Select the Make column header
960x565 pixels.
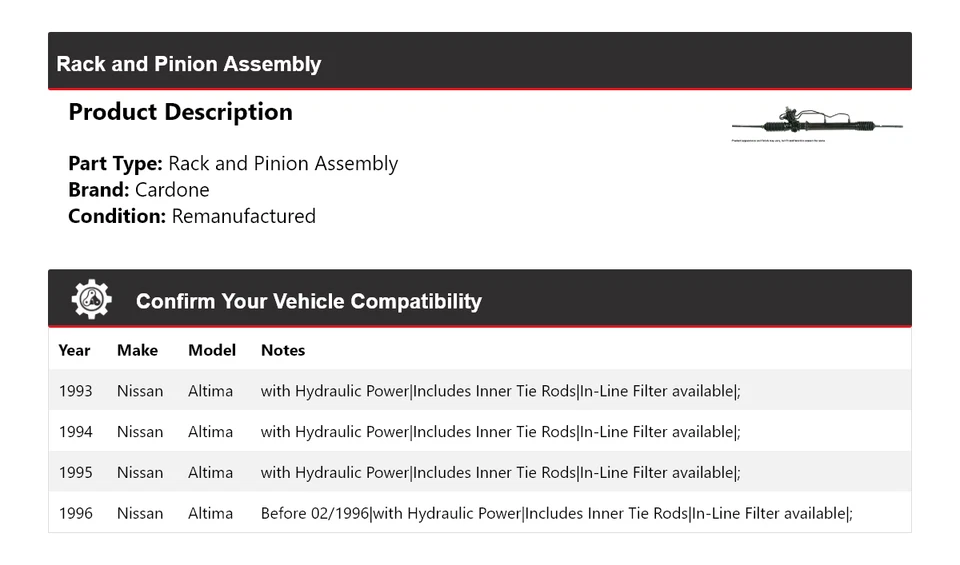[137, 350]
